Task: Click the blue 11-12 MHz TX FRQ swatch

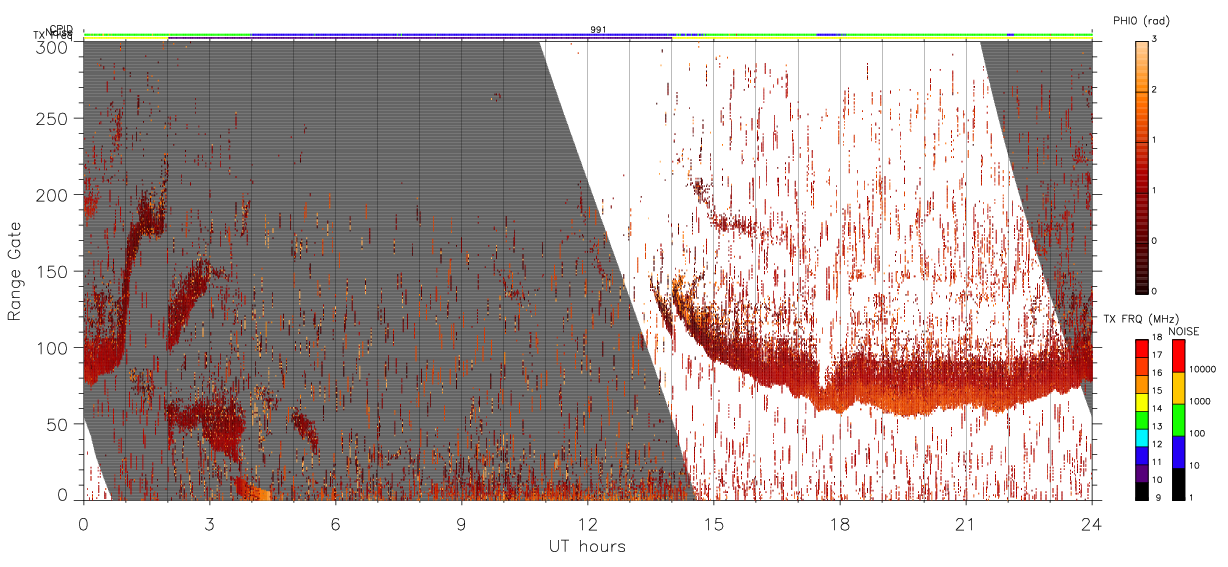Action: tap(1142, 456)
